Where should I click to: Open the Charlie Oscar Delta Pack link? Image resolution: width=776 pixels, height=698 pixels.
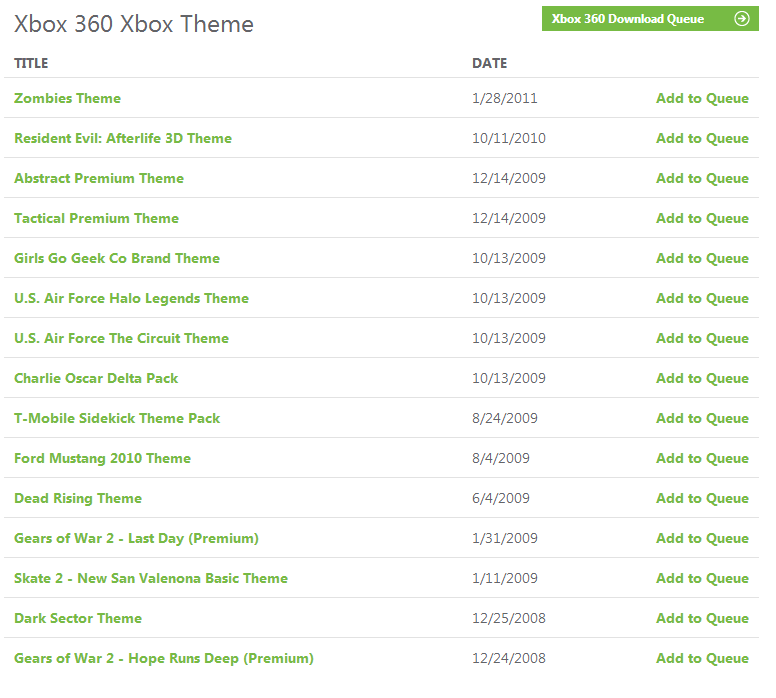tap(96, 379)
